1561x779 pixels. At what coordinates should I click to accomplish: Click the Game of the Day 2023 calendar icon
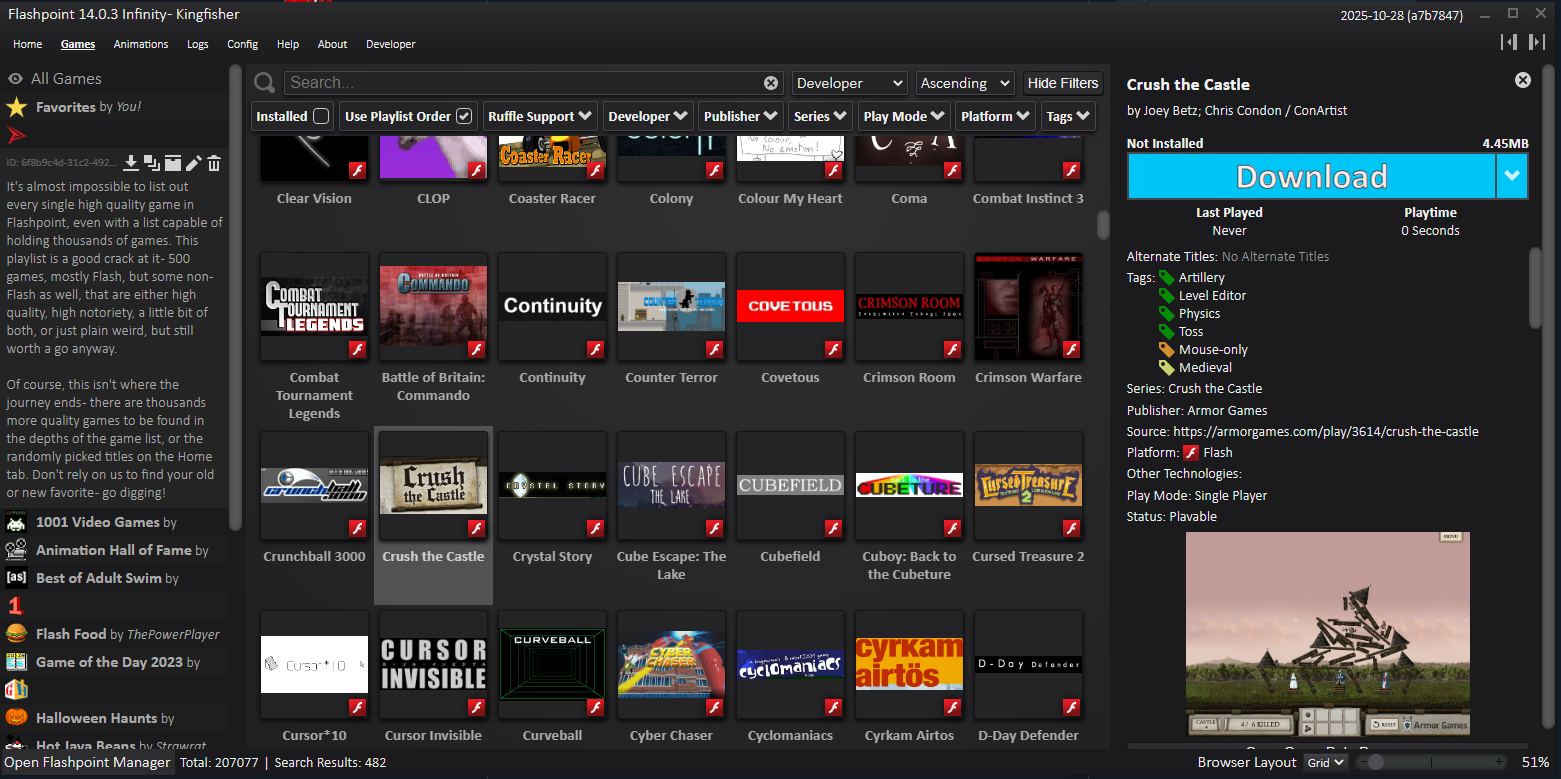pyautogui.click(x=16, y=662)
